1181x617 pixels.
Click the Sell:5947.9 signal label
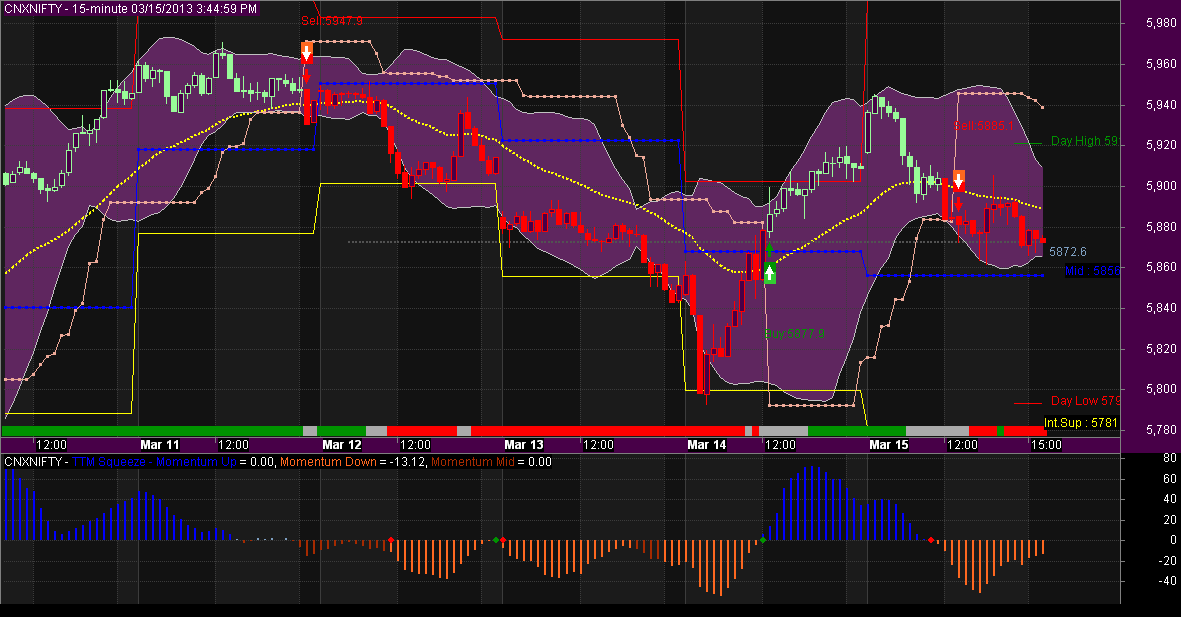tap(332, 21)
